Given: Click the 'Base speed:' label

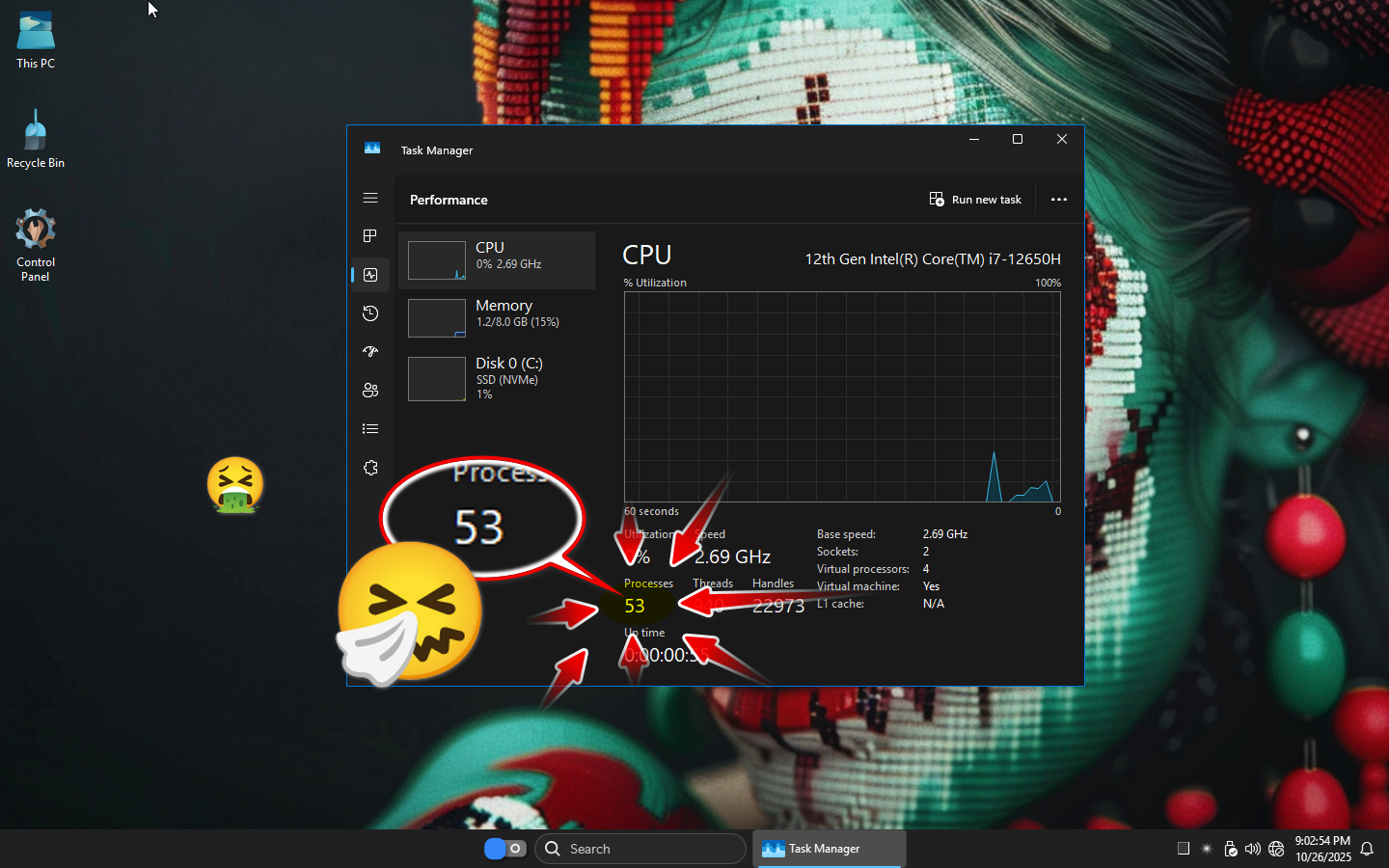Looking at the screenshot, I should point(846,534).
